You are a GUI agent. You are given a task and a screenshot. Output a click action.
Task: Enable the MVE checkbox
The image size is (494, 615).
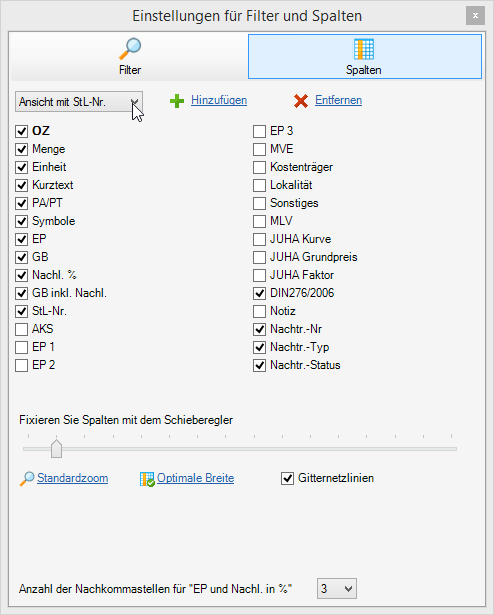[259, 149]
